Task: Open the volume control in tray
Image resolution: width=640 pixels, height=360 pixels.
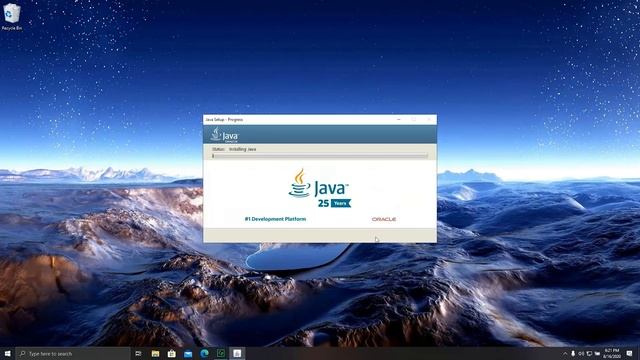Action: pos(581,353)
